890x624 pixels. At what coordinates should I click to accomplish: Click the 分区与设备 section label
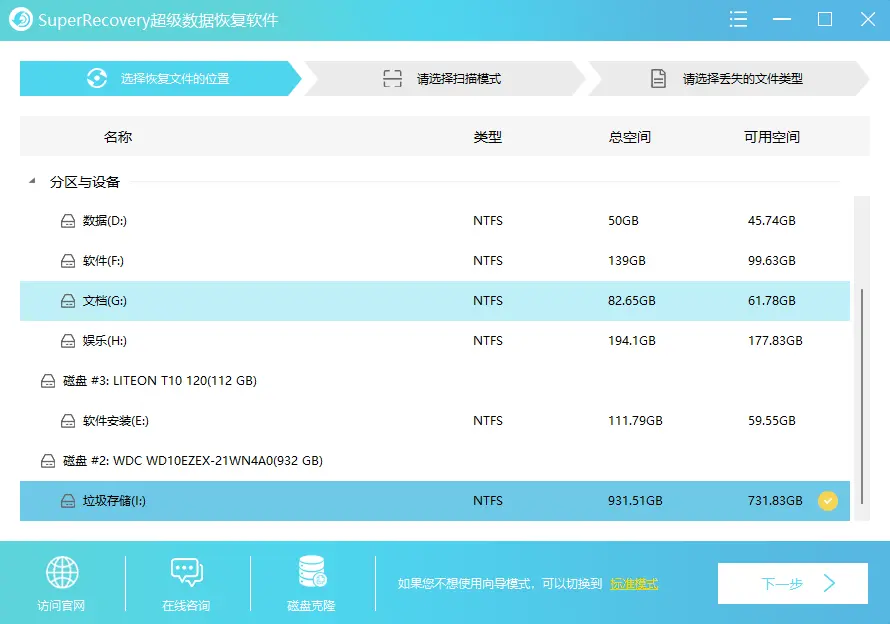pos(85,182)
